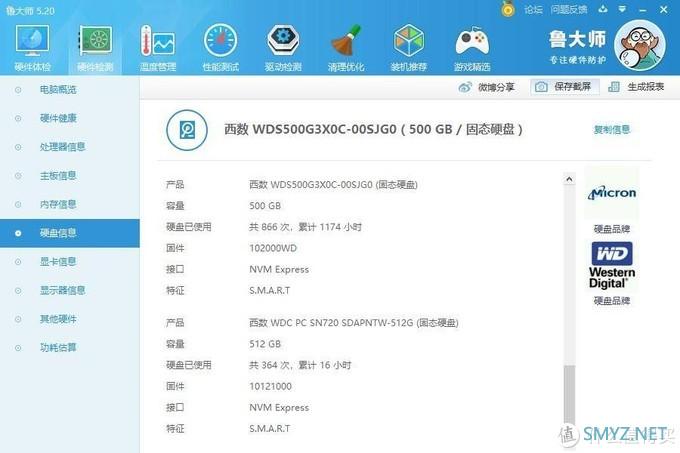This screenshot has width=680, height=453.
Task: Select 显卡信息 in sidebar
Action: (x=58, y=261)
